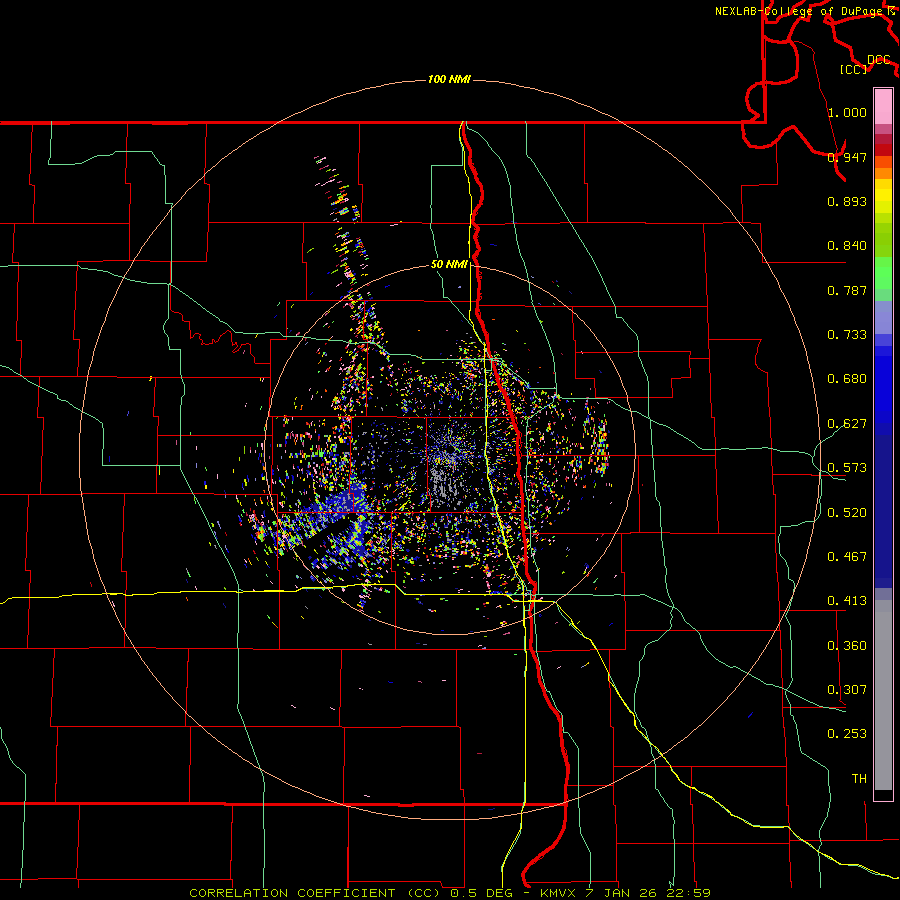
Task: Click the 0.627 color scale value
Action: tap(847, 424)
